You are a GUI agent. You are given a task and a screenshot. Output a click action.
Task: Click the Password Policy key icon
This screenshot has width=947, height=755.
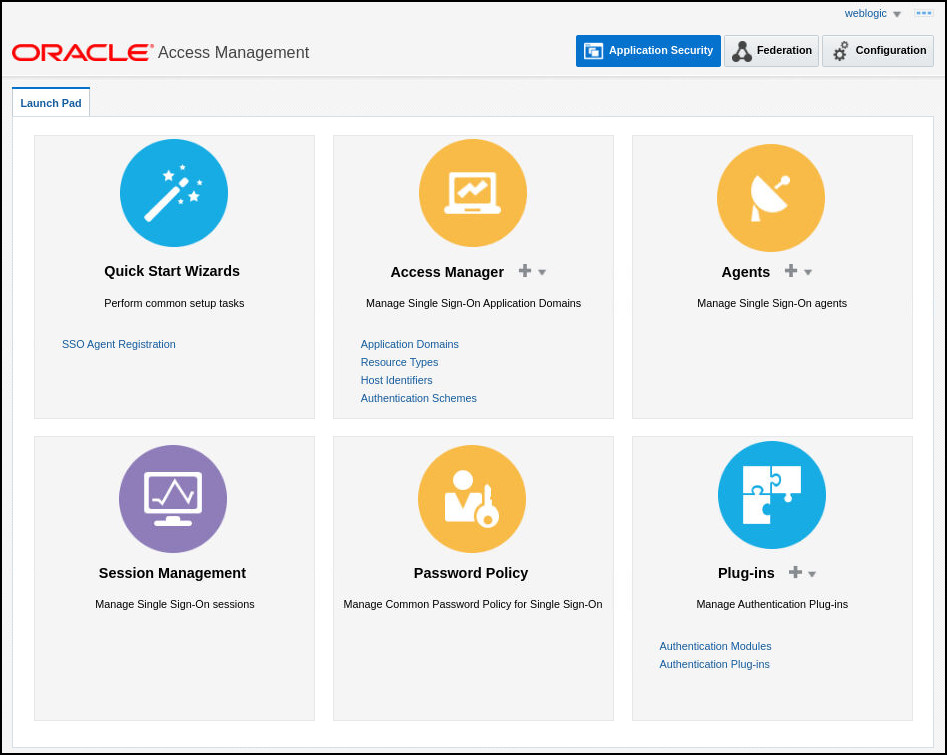(472, 499)
